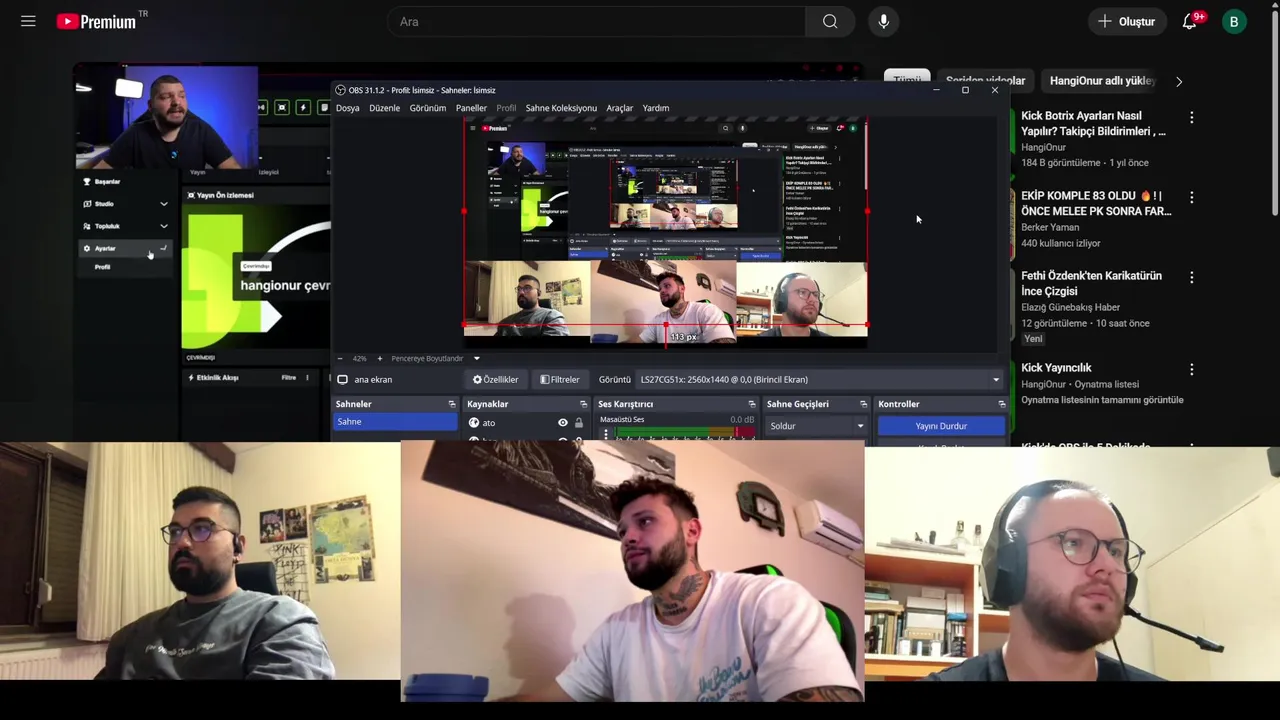Toggle visibility eye of the ato source
Image resolution: width=1280 pixels, height=720 pixels.
[x=562, y=423]
